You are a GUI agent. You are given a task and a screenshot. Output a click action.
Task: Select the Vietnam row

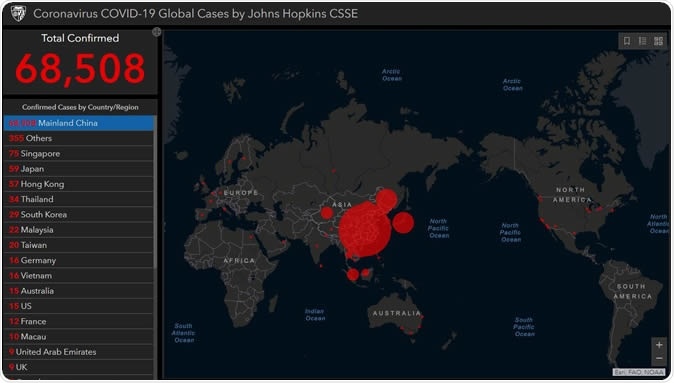tap(79, 276)
